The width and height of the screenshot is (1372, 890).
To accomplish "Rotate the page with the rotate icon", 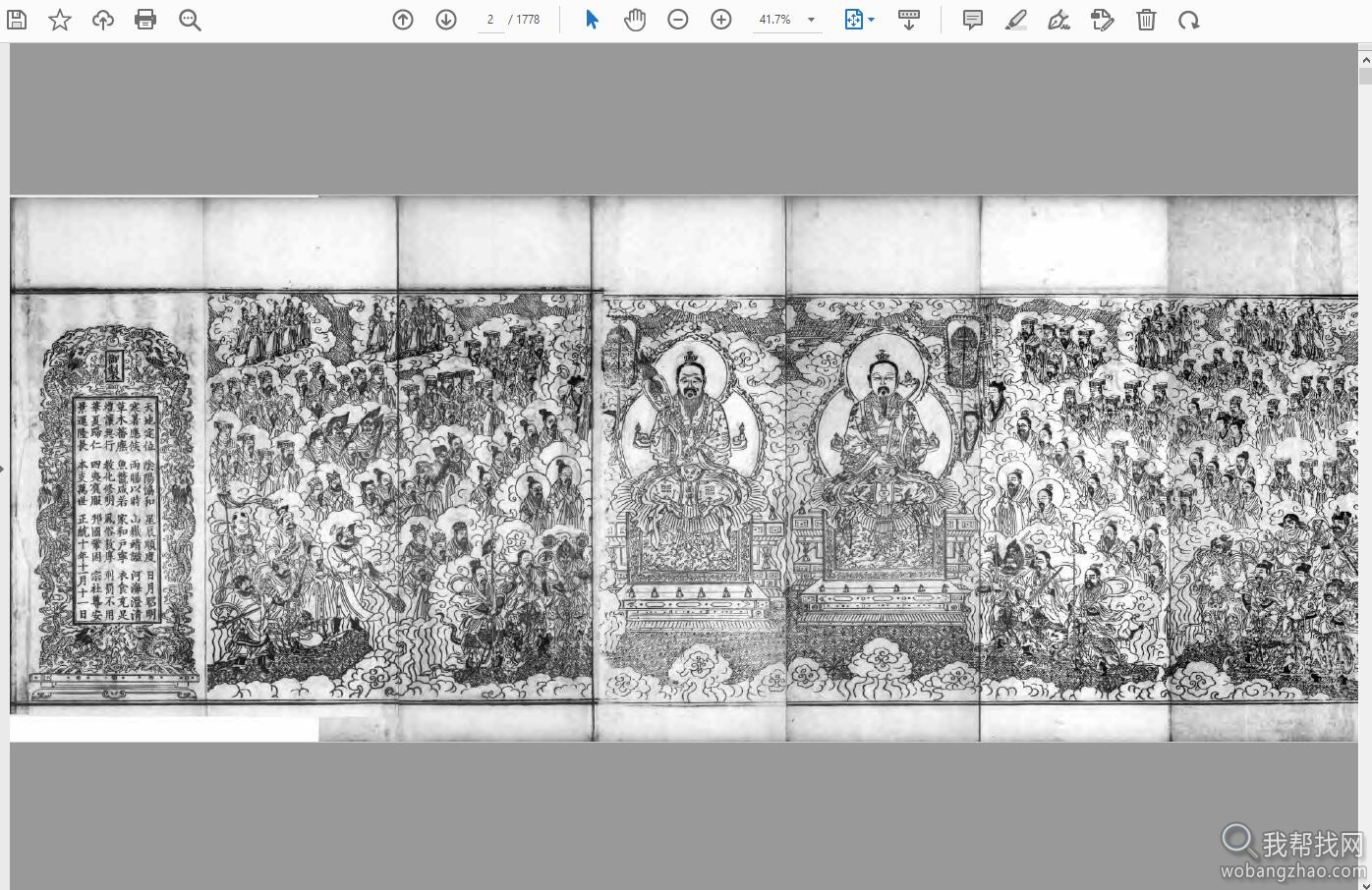I will [x=1189, y=20].
